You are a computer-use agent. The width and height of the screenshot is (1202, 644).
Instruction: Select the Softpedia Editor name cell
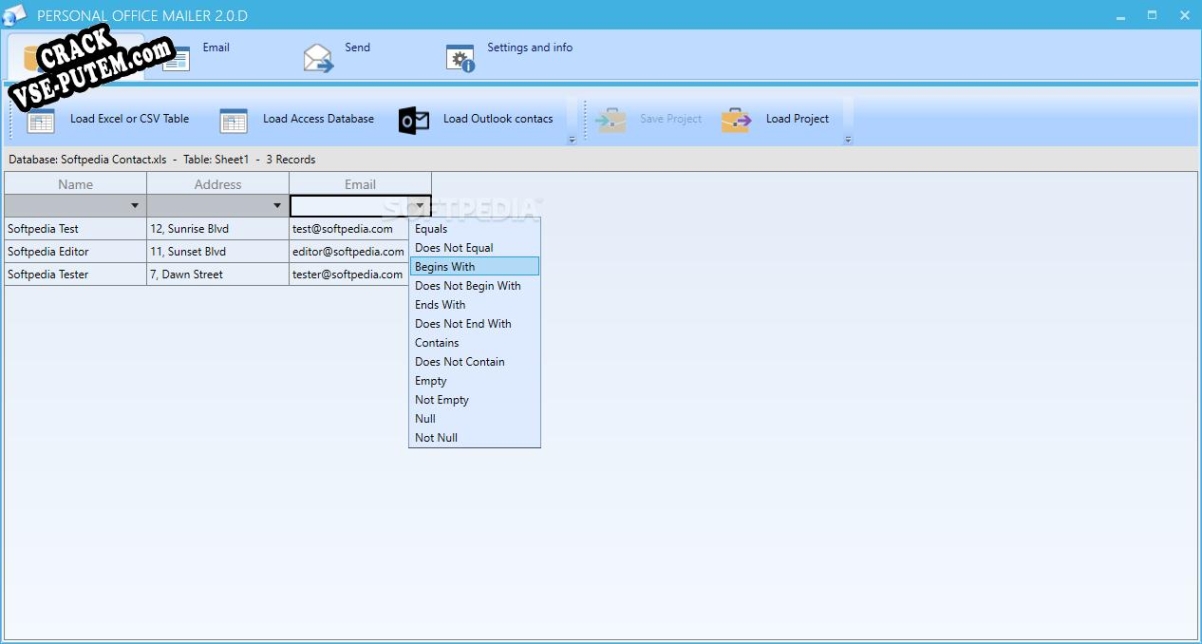coord(75,252)
